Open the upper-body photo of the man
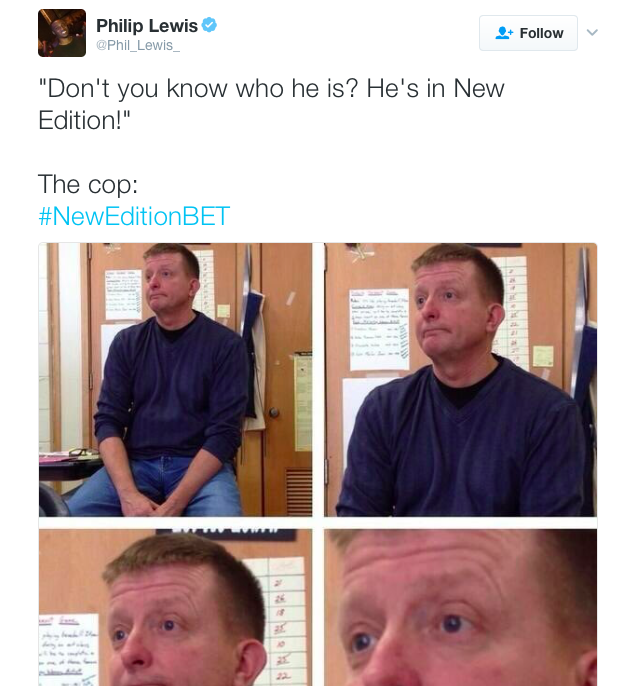This screenshot has height=686, width=636. 461,380
